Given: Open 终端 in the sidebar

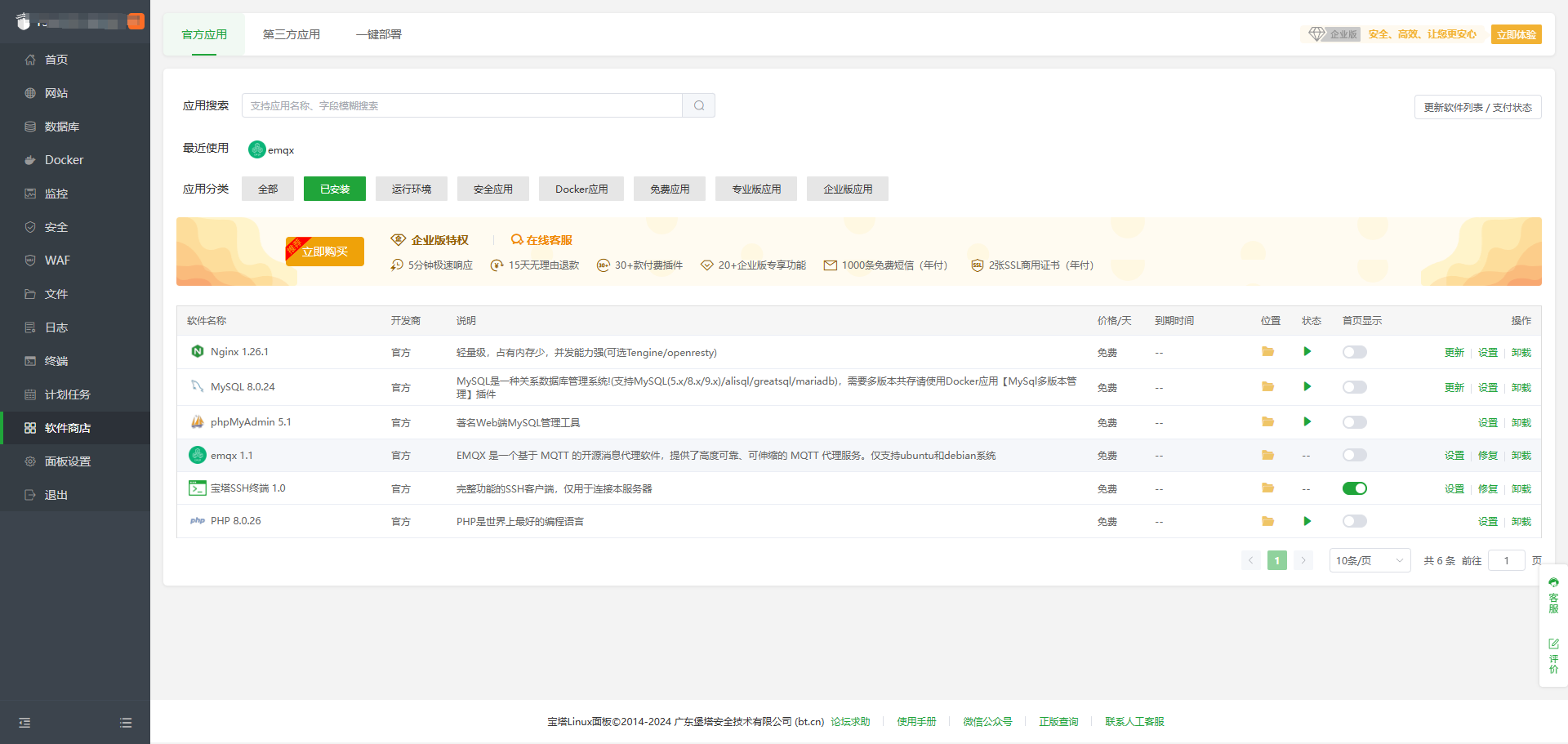Looking at the screenshot, I should click(75, 361).
